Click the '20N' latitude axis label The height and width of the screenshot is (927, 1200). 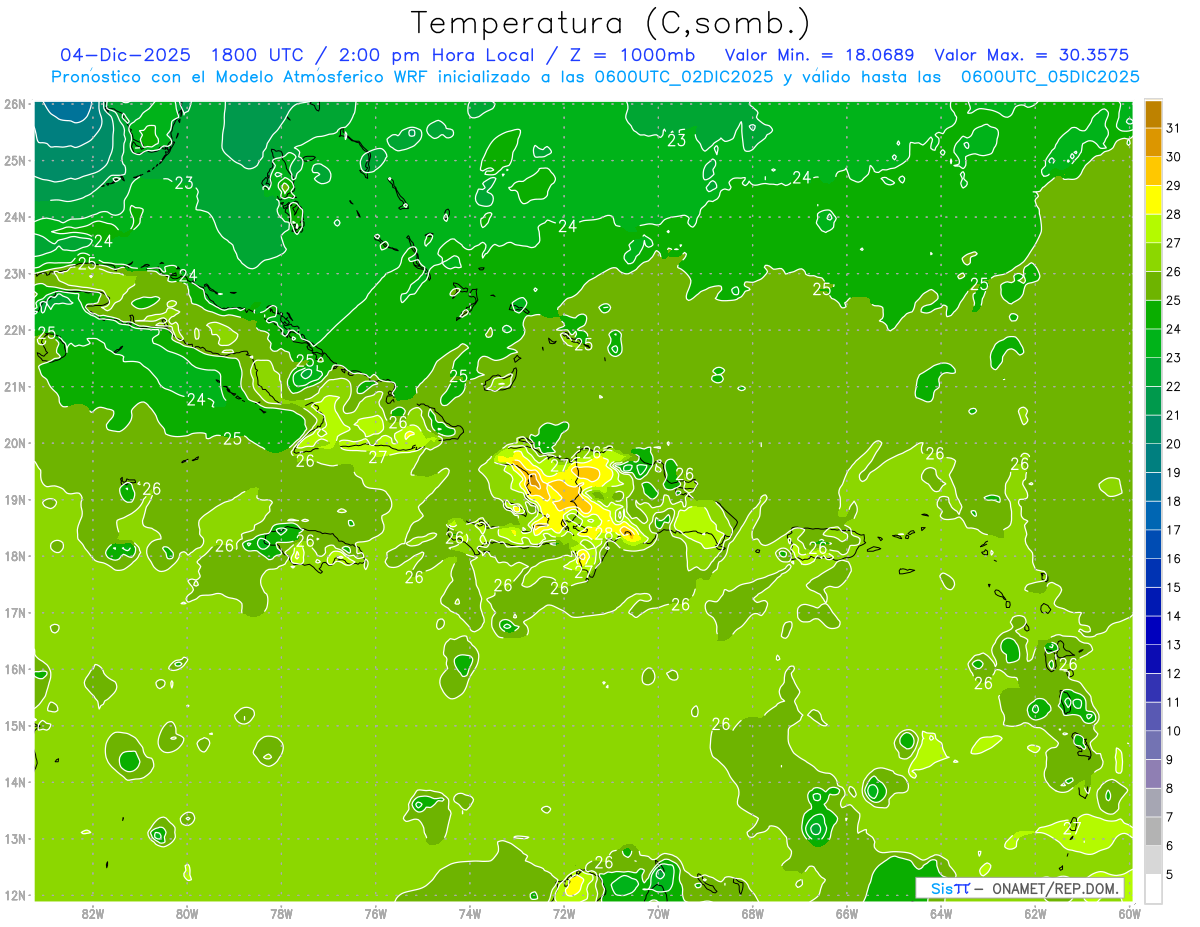(14, 443)
